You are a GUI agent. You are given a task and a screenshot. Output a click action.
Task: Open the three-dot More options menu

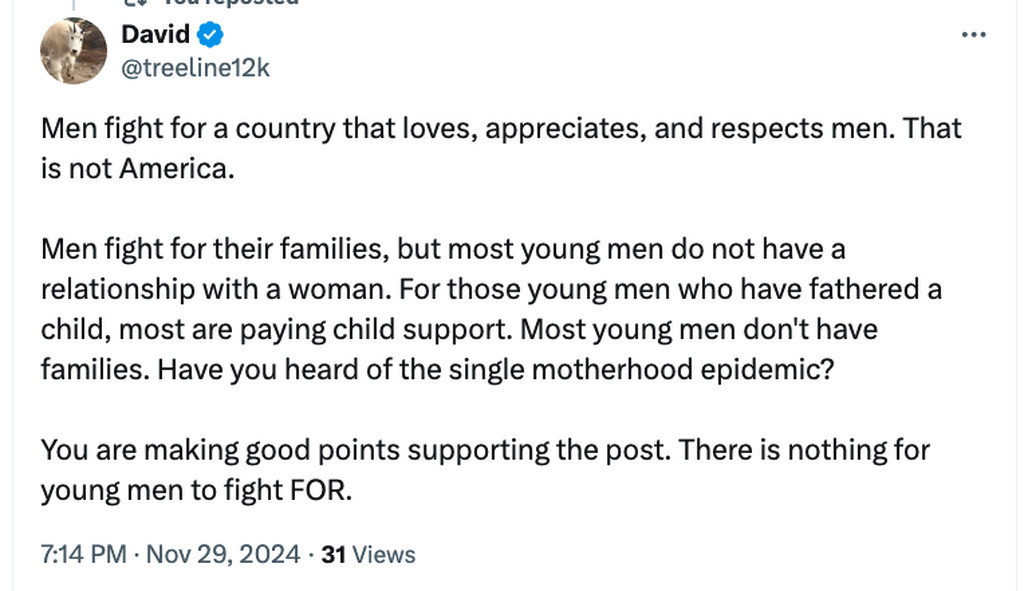click(973, 35)
